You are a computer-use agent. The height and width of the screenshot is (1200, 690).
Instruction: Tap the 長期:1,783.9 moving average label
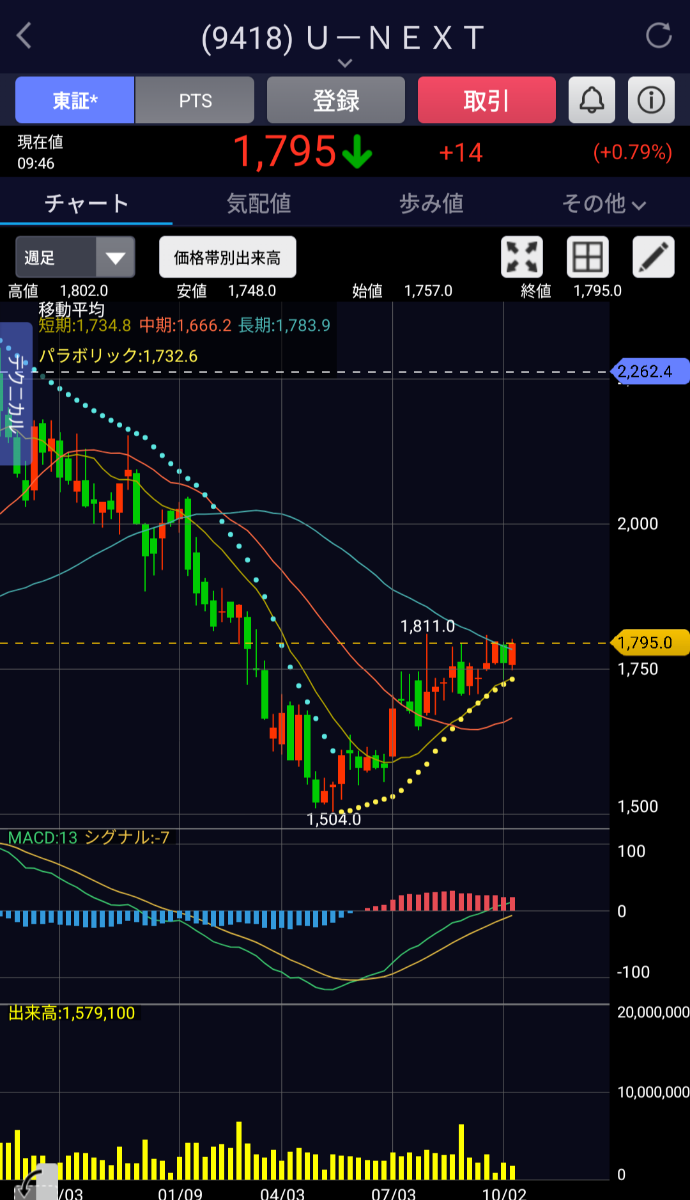[284, 325]
